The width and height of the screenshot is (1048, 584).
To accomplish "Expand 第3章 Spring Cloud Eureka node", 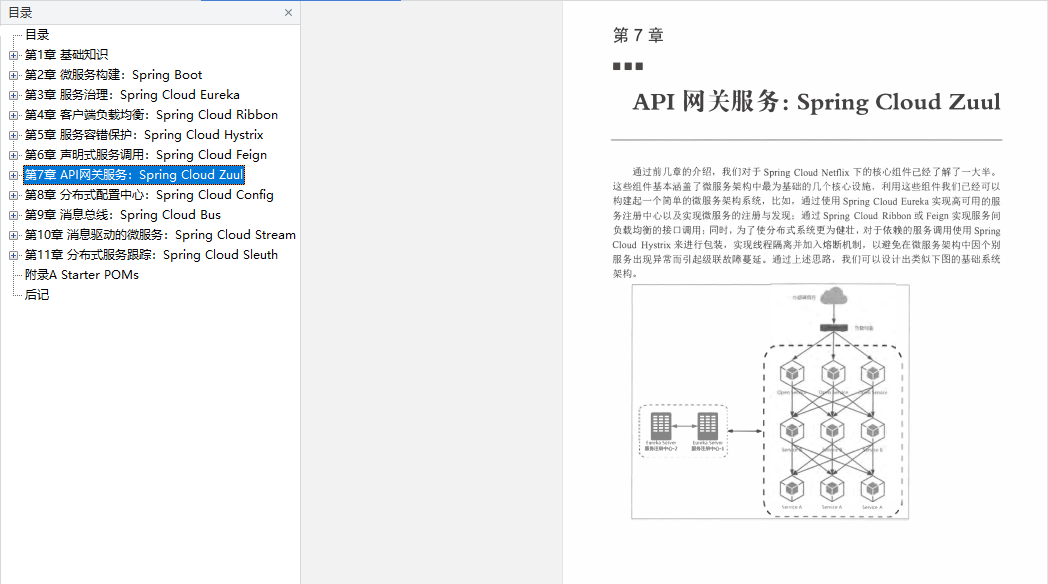I will click(x=13, y=96).
